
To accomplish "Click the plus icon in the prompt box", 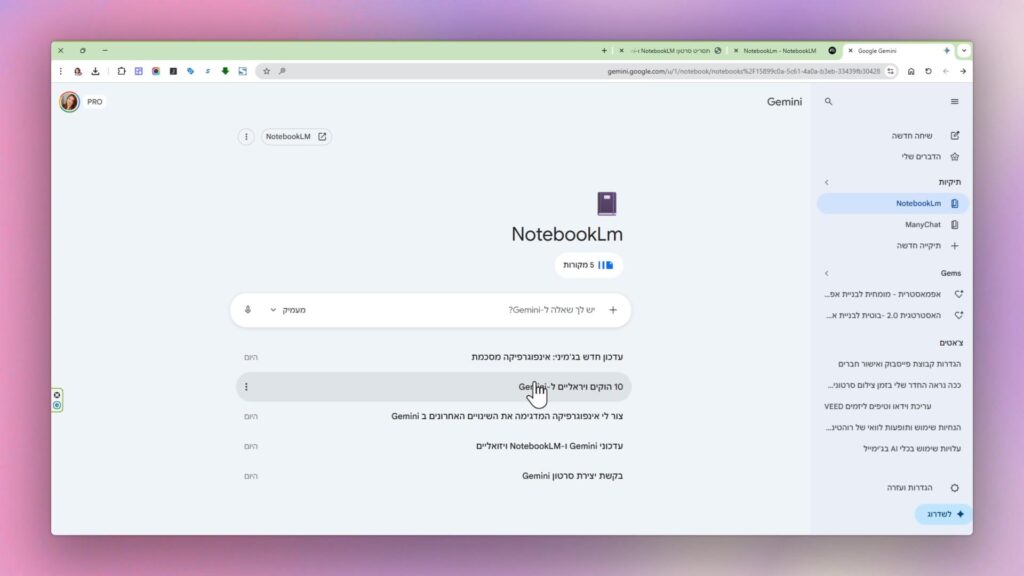I will pyautogui.click(x=613, y=310).
